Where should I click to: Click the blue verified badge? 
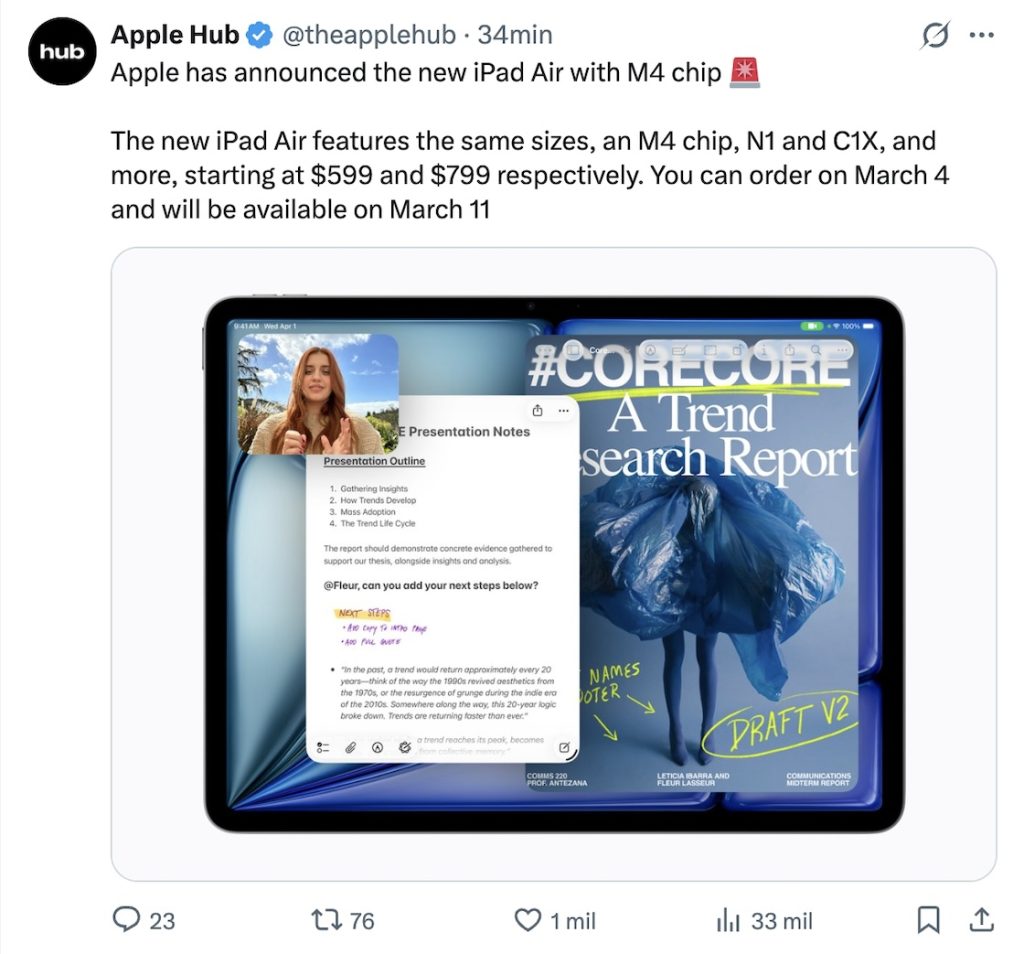coord(260,36)
